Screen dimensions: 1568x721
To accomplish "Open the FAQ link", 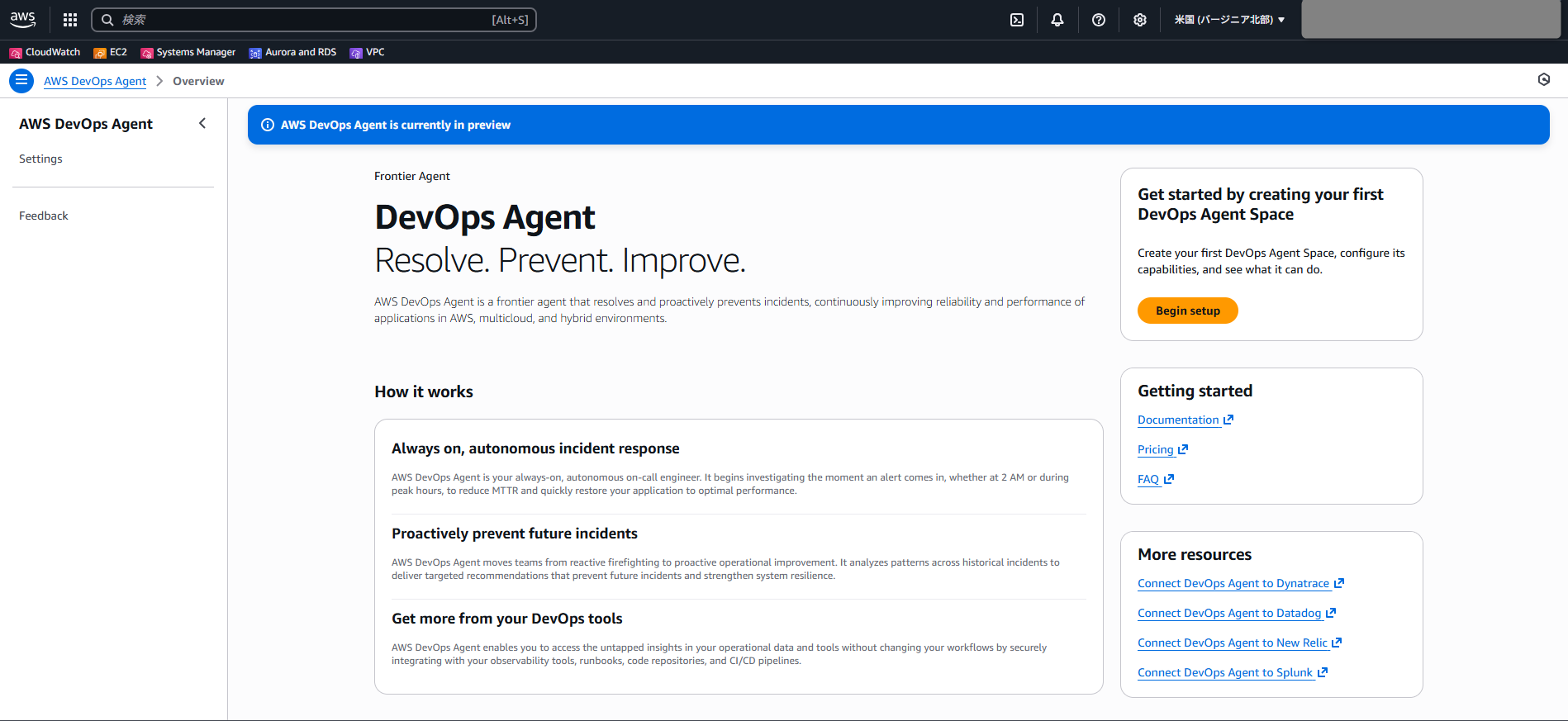I will point(1148,479).
